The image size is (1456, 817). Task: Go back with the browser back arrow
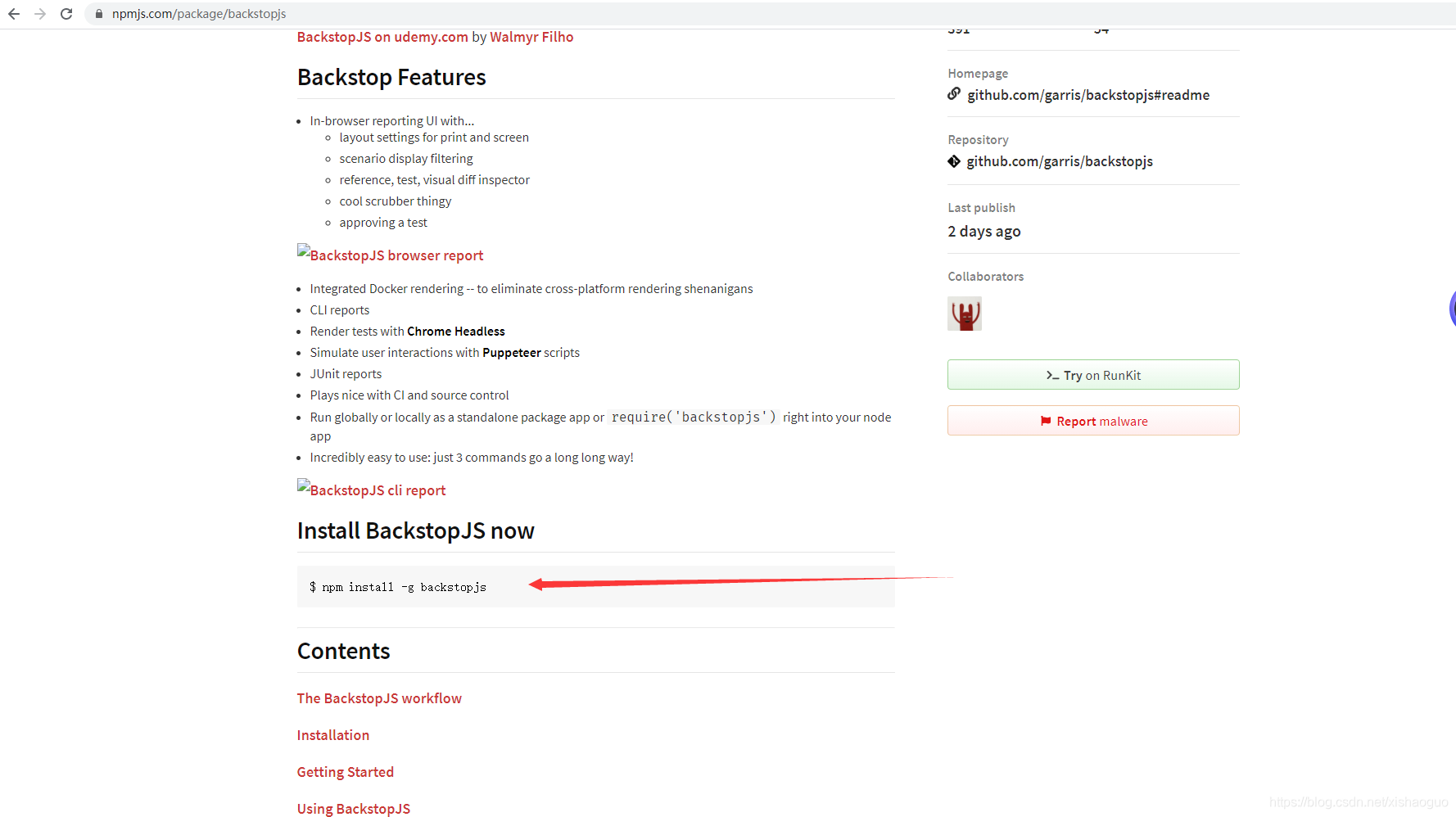[14, 14]
